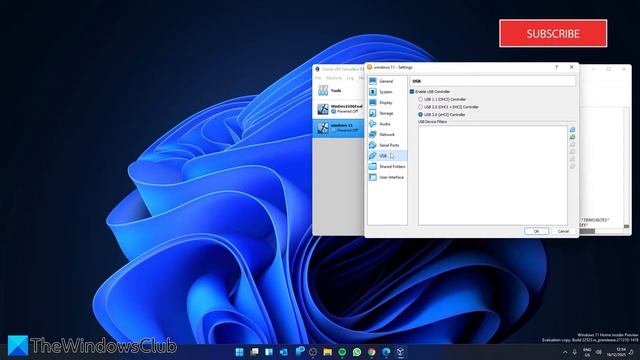Open the Audio settings category
Image resolution: width=640 pixels, height=360 pixels.
[387, 124]
